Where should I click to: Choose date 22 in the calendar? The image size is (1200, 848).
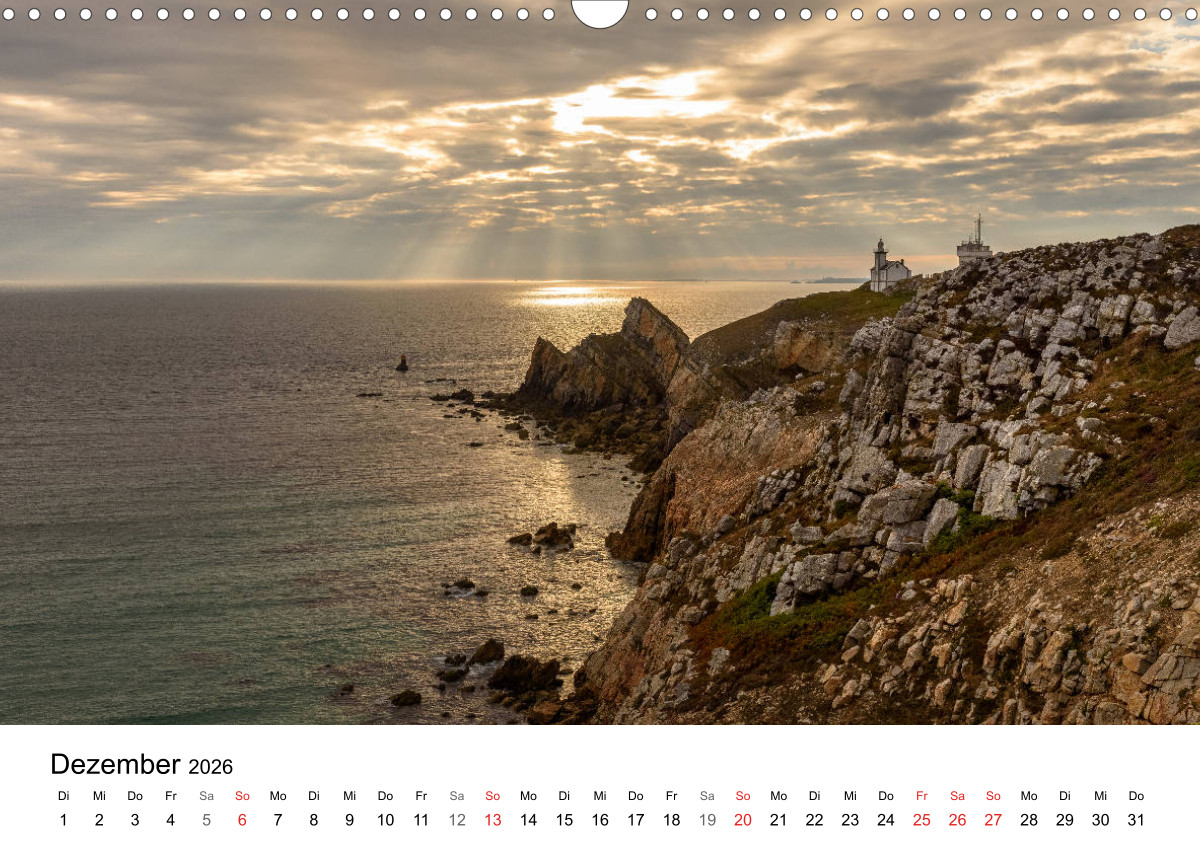pyautogui.click(x=814, y=820)
